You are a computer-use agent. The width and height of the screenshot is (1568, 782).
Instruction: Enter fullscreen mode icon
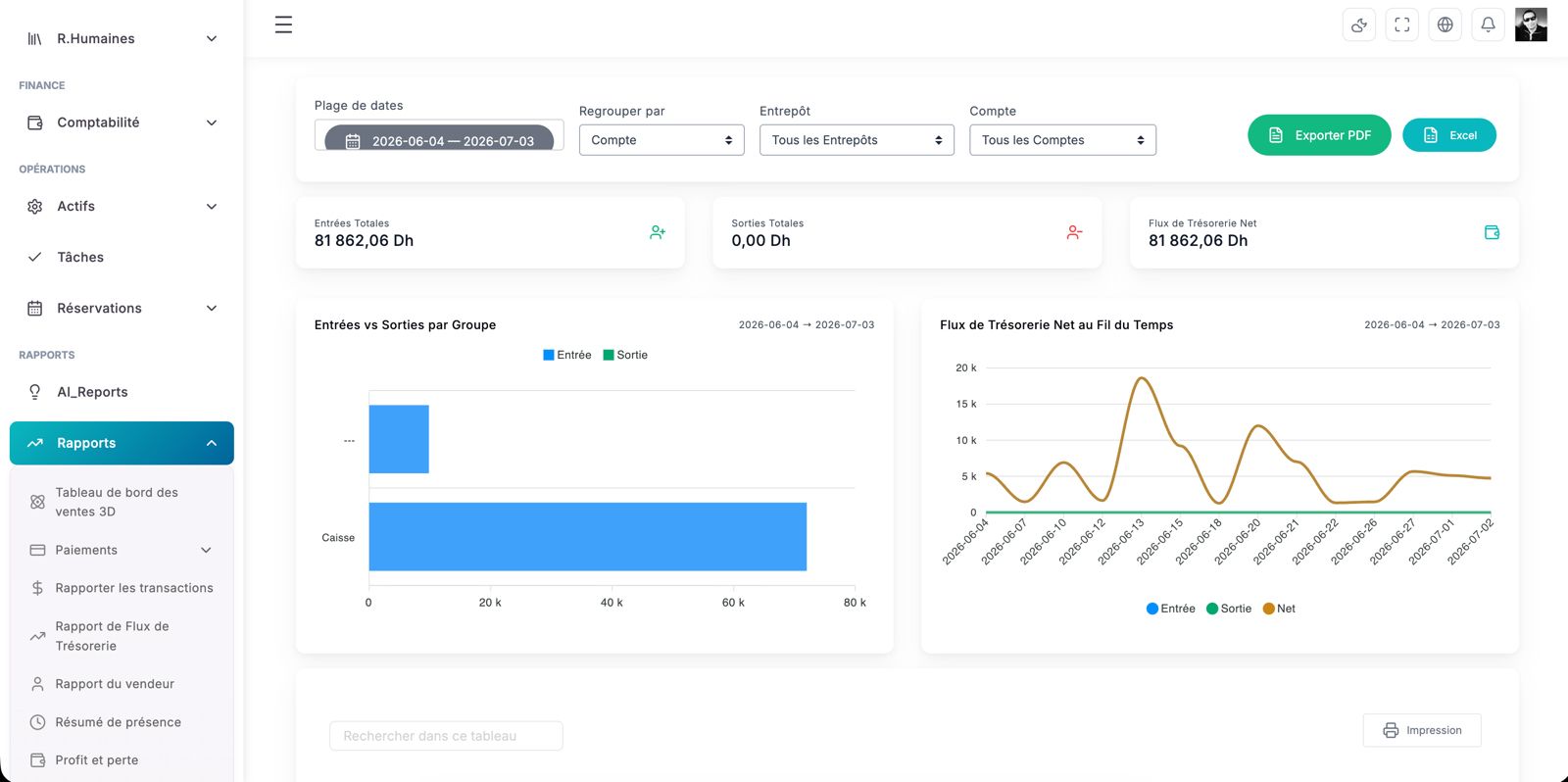(1402, 24)
